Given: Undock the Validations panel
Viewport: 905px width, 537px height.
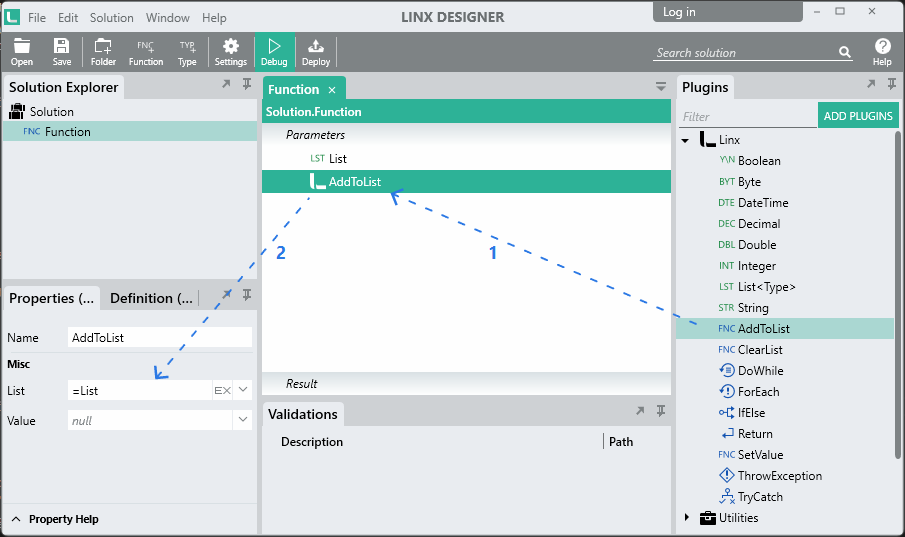Looking at the screenshot, I should [640, 411].
